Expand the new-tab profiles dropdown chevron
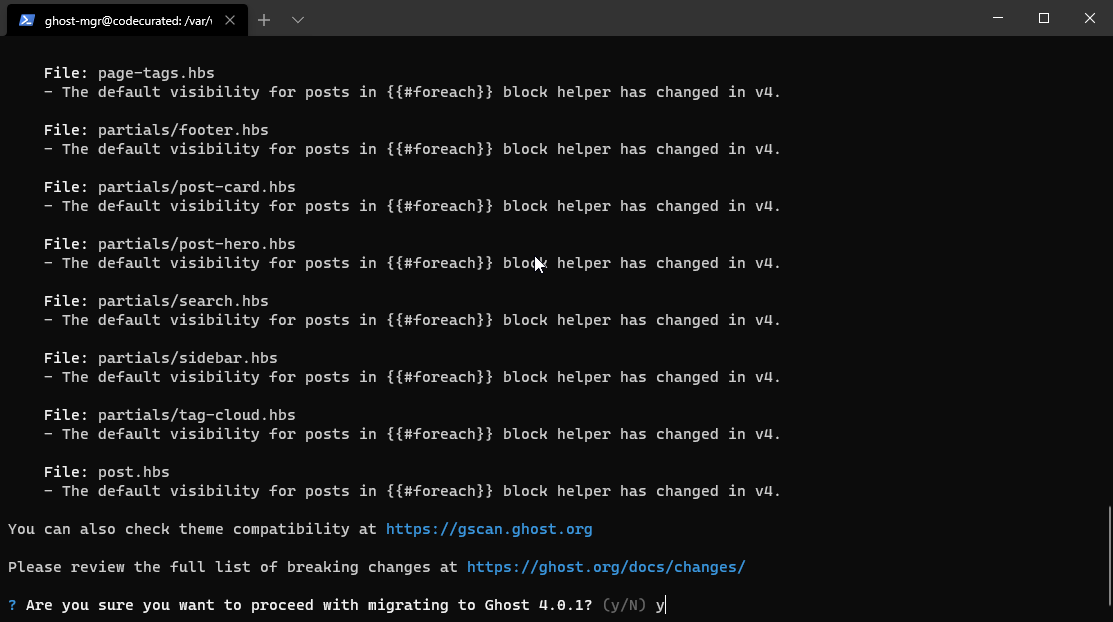Screen dimensions: 1113x622 point(298,20)
